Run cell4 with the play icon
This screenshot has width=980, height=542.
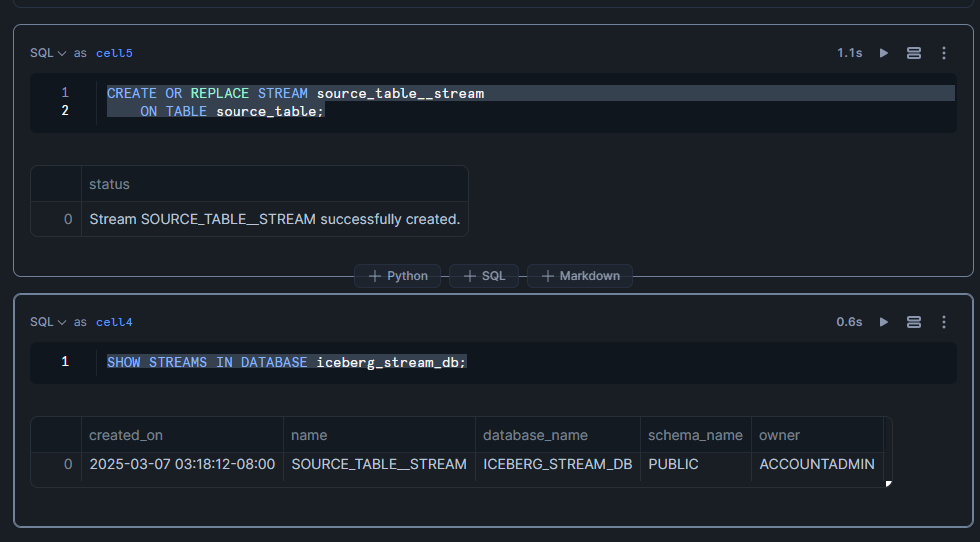[x=884, y=322]
